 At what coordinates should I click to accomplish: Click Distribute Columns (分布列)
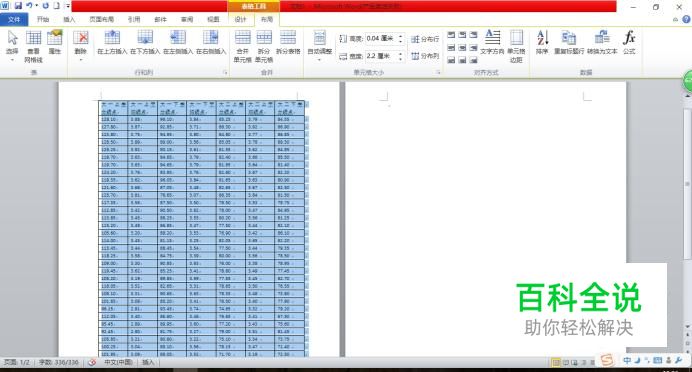pos(425,56)
